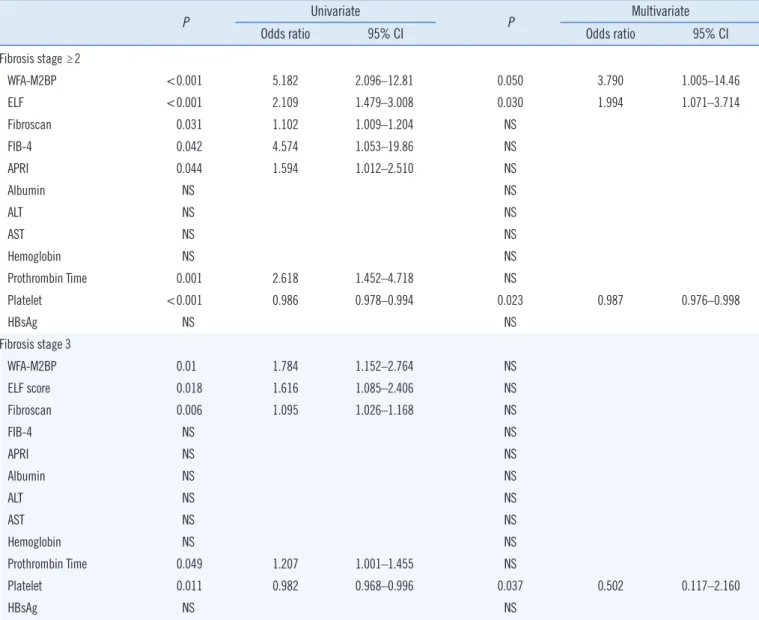Select the 'Fibrosis stage ≥2' section heading
Screen dimensions: 759x620
point(40,59)
